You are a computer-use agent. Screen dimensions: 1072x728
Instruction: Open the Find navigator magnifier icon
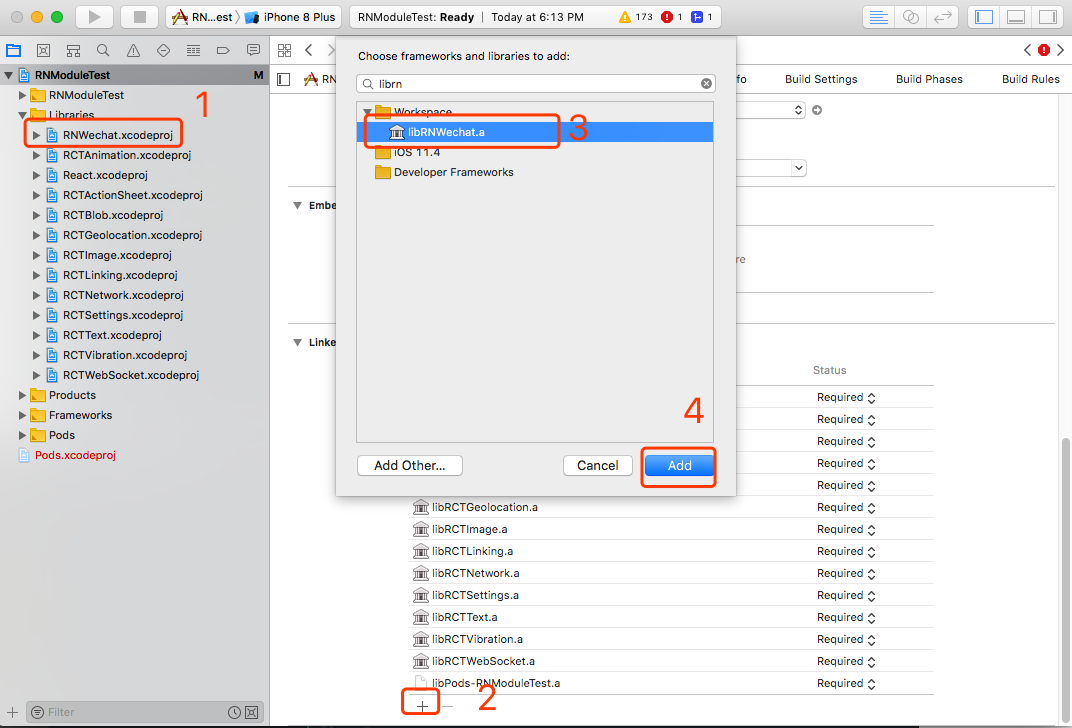tap(103, 51)
